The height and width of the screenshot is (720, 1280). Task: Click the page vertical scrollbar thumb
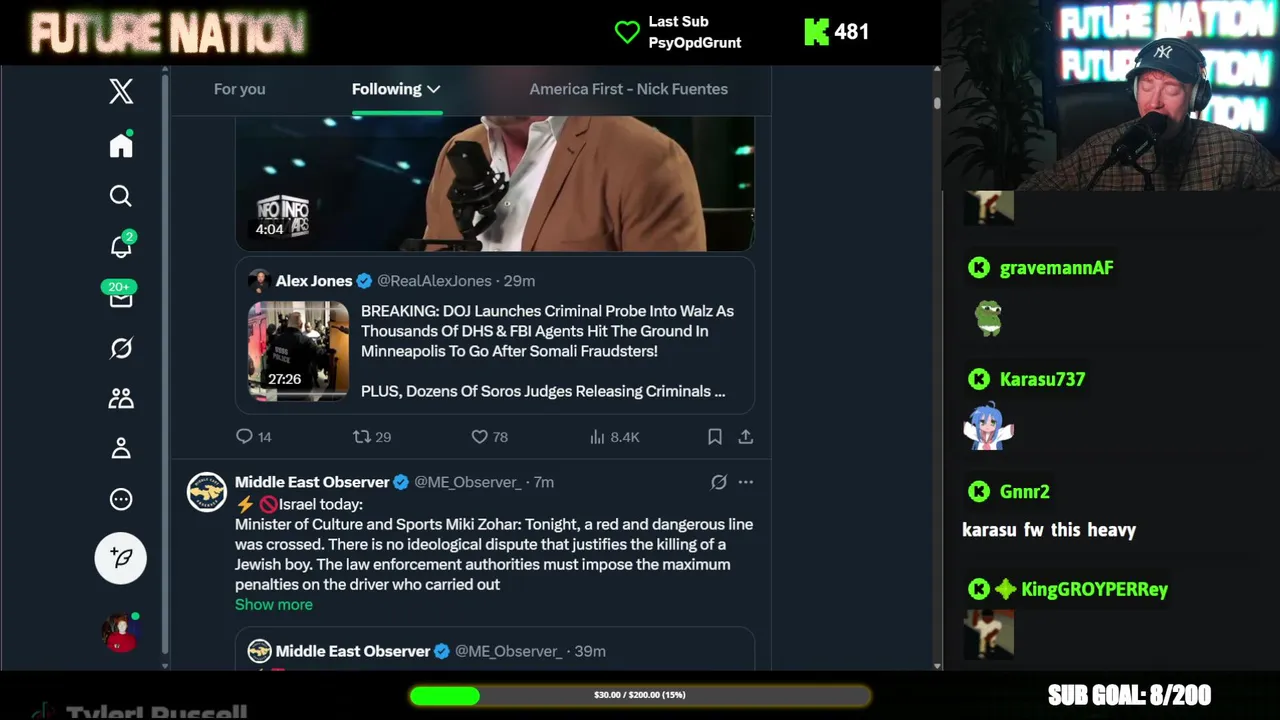(x=936, y=102)
